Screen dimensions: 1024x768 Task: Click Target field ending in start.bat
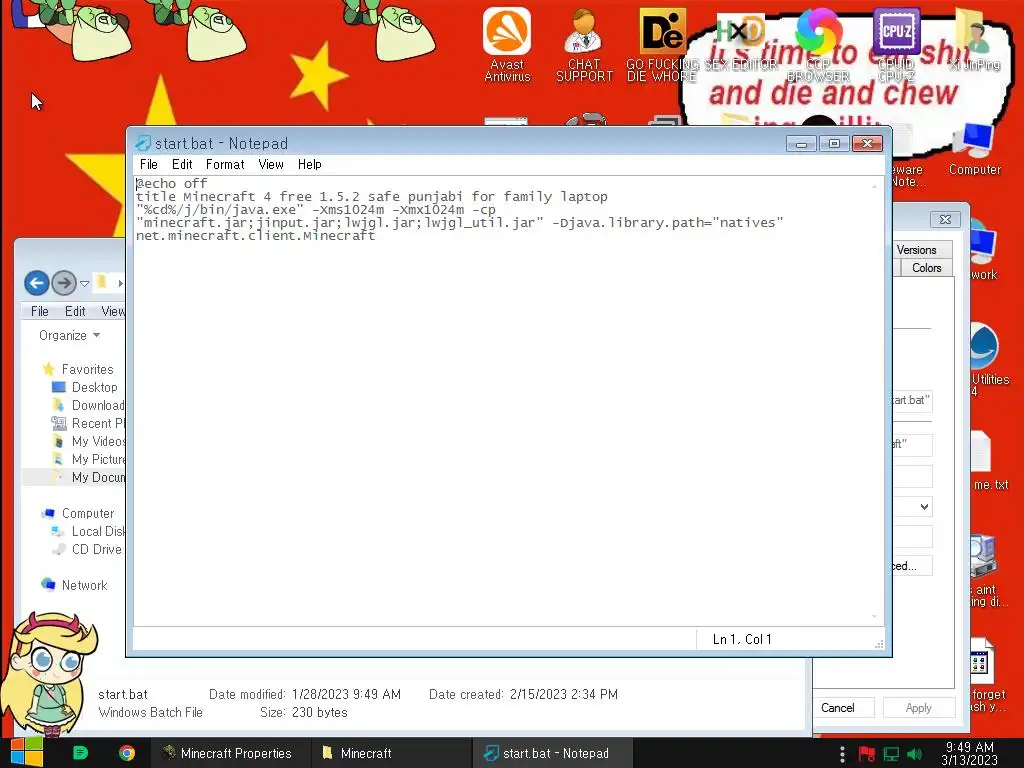pos(912,400)
